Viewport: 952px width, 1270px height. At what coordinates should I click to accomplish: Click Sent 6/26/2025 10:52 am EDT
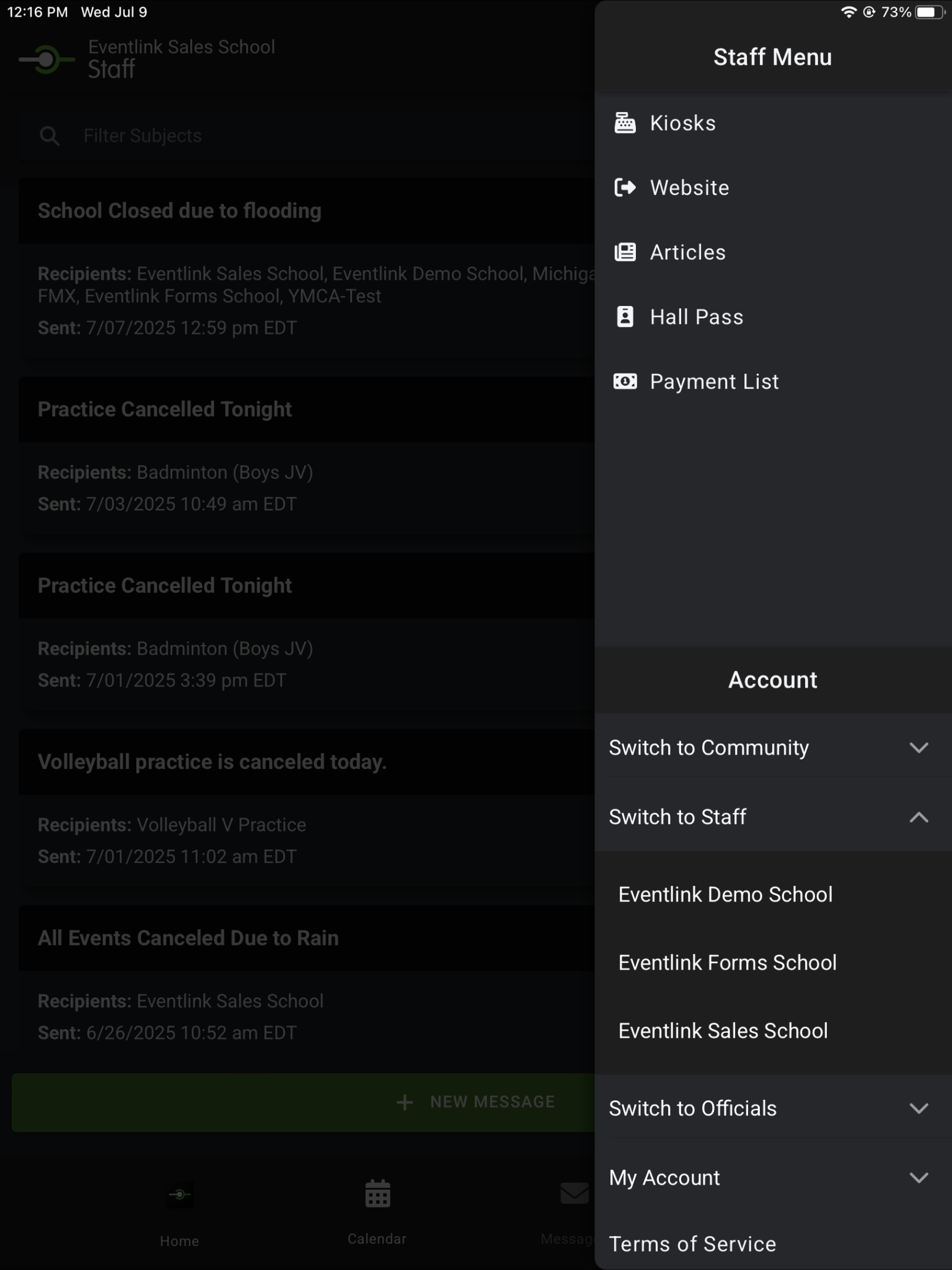(x=167, y=1033)
